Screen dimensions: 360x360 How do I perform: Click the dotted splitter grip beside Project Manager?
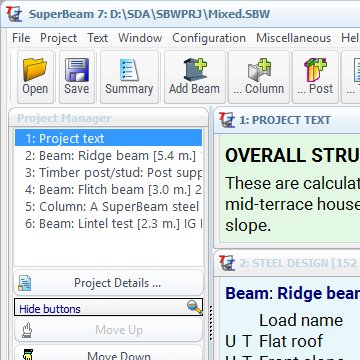(211, 322)
